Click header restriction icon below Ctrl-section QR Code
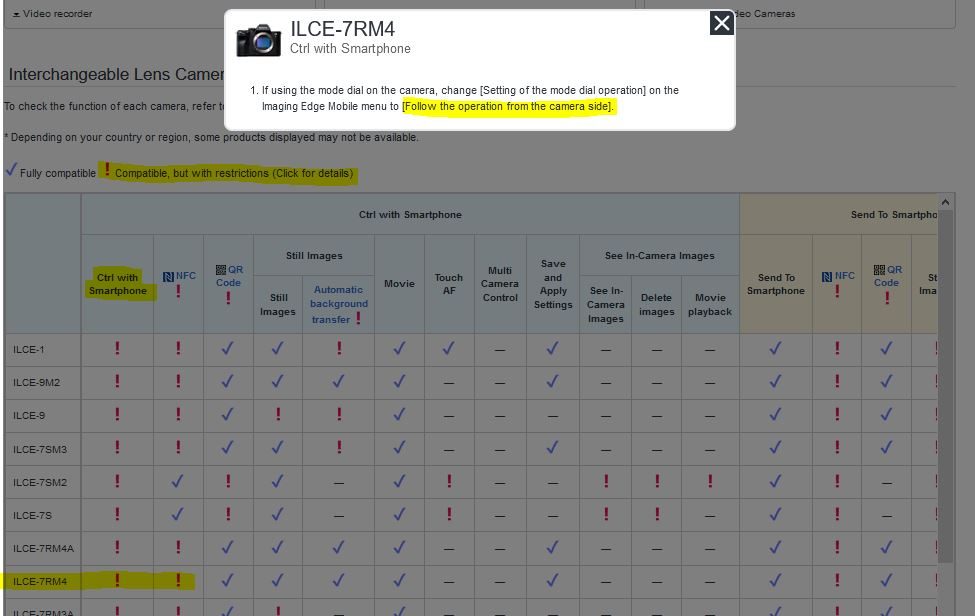 228,298
